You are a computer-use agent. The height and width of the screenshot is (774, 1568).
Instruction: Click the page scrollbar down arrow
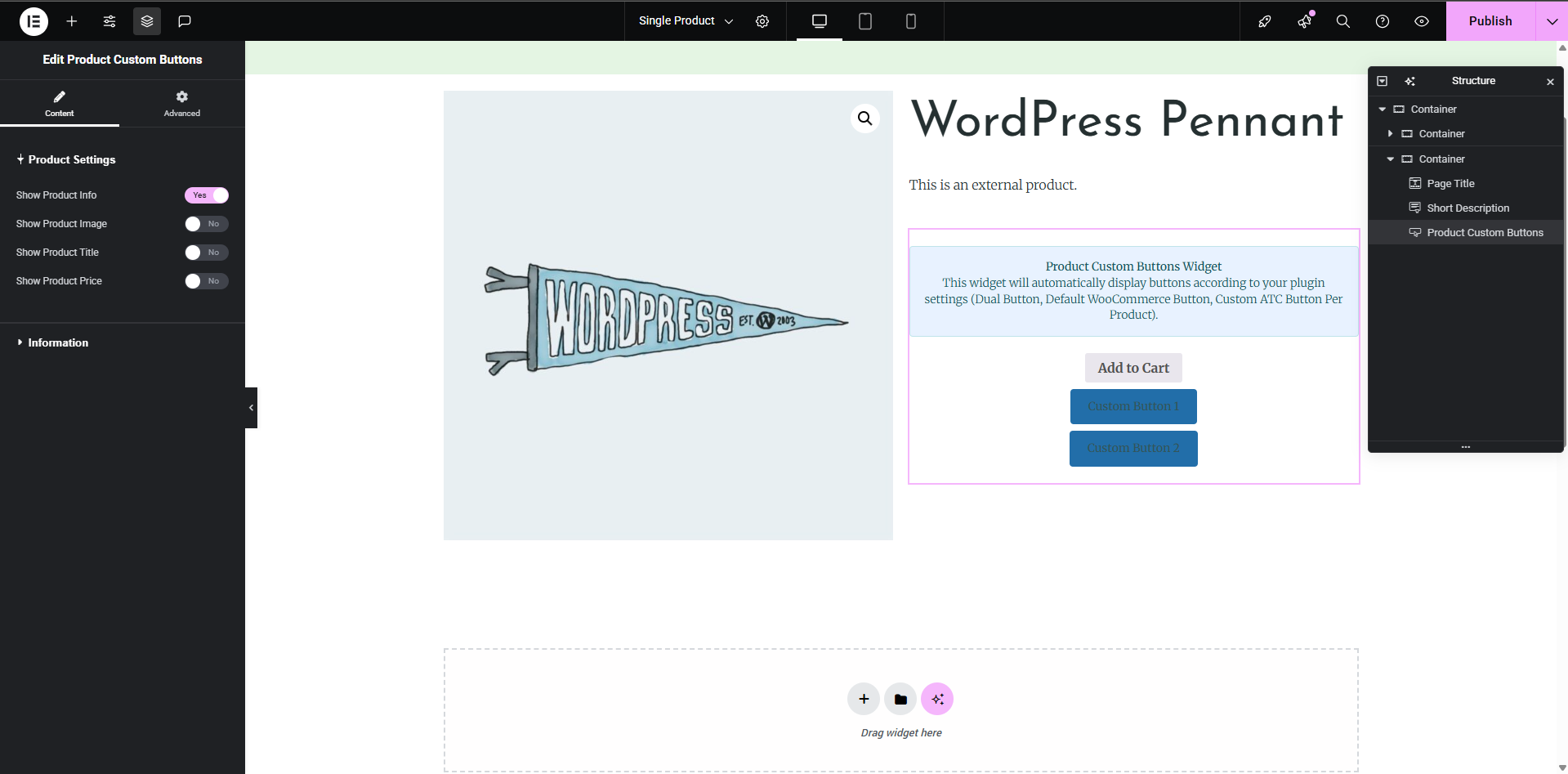tap(1562, 767)
